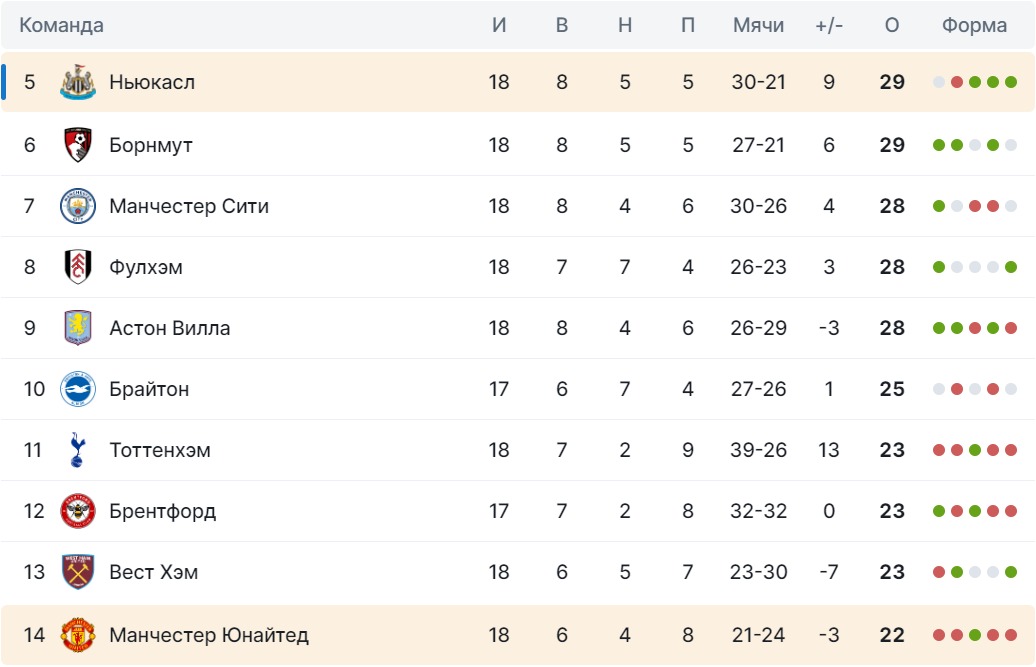Click the Bournemouth club crest icon
The height and width of the screenshot is (667, 1036).
click(x=78, y=145)
